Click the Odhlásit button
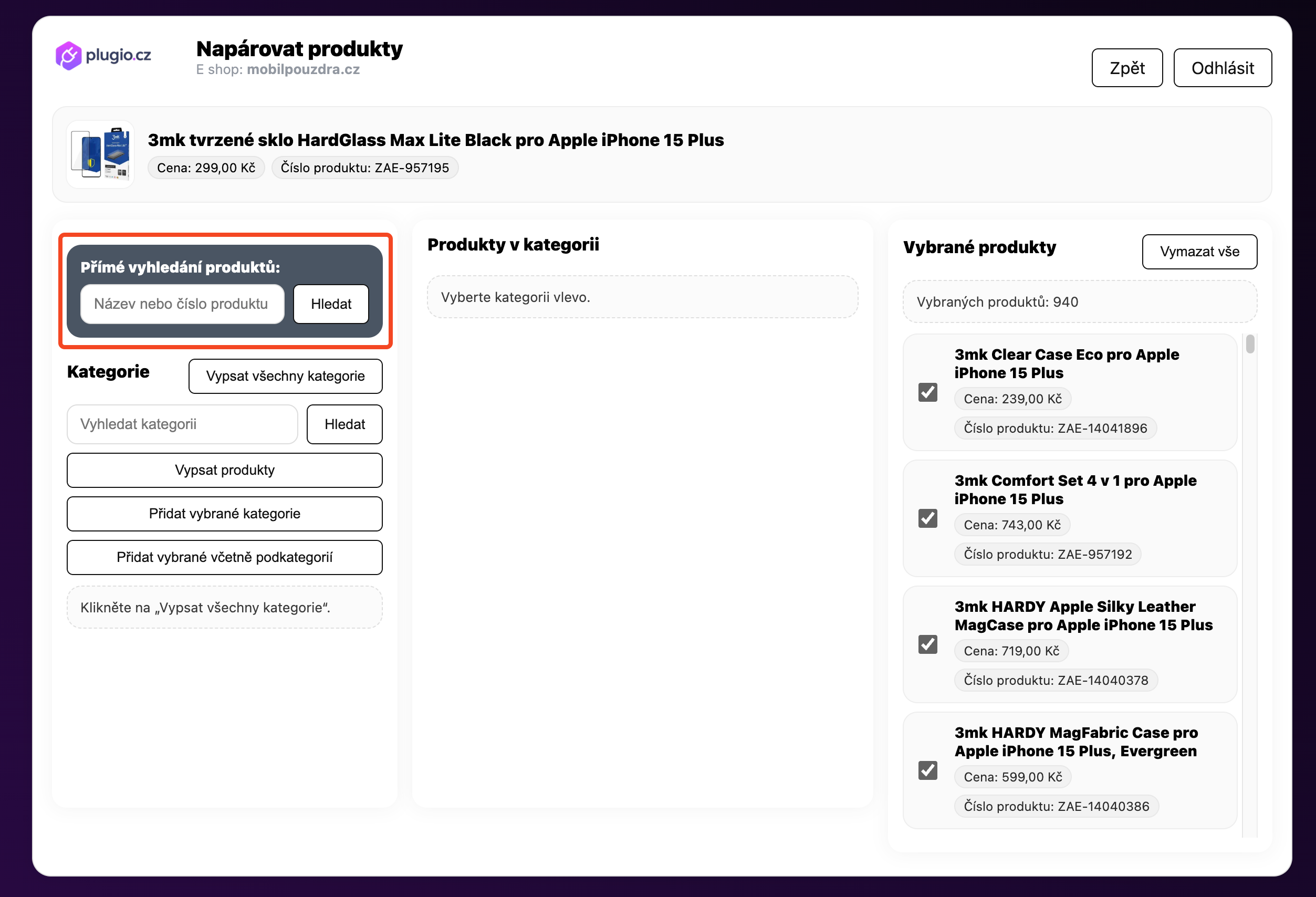Screen dimensions: 1316x897 1222,68
